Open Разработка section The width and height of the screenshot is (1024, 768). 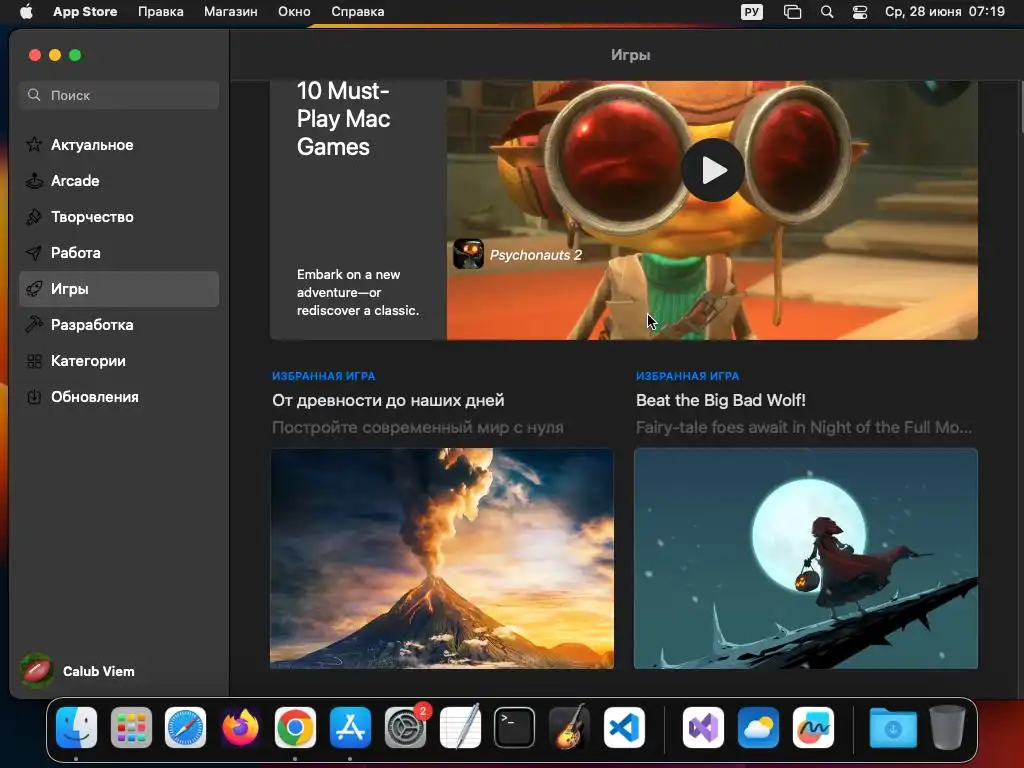point(119,325)
